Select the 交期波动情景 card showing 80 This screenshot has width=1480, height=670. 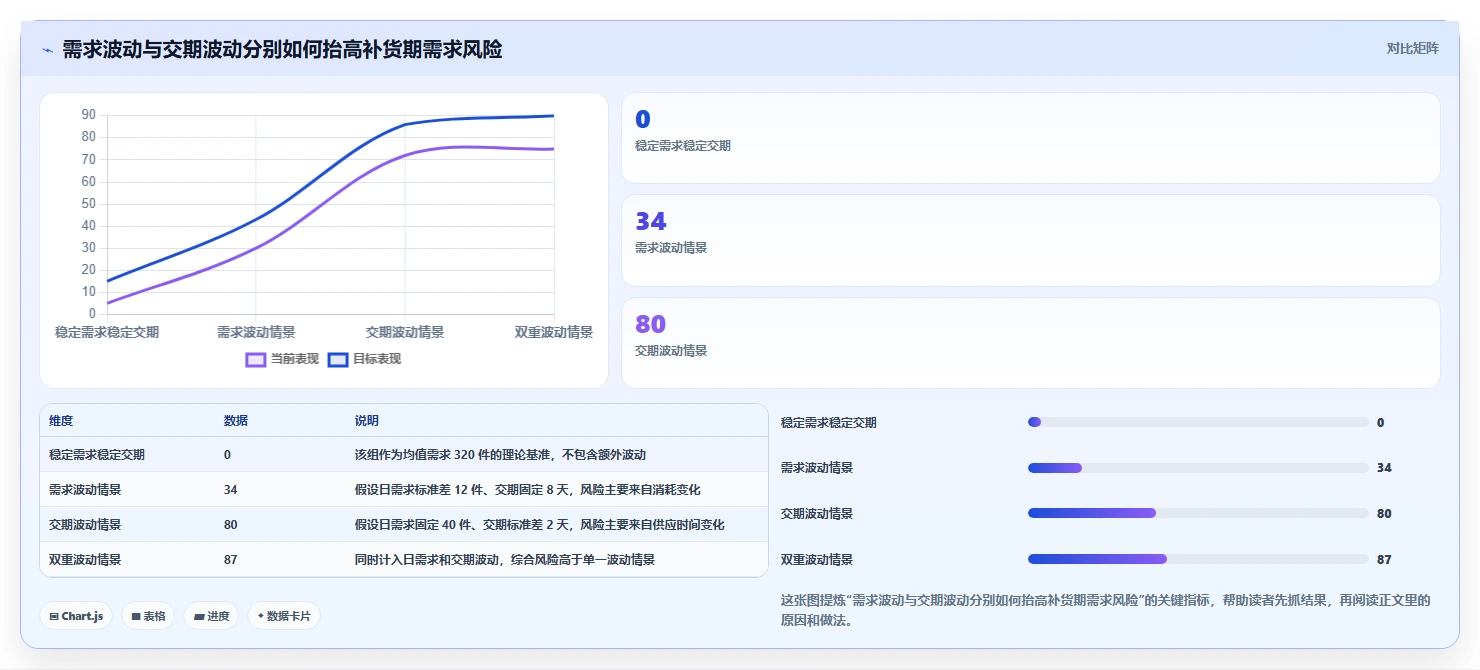(x=1030, y=343)
